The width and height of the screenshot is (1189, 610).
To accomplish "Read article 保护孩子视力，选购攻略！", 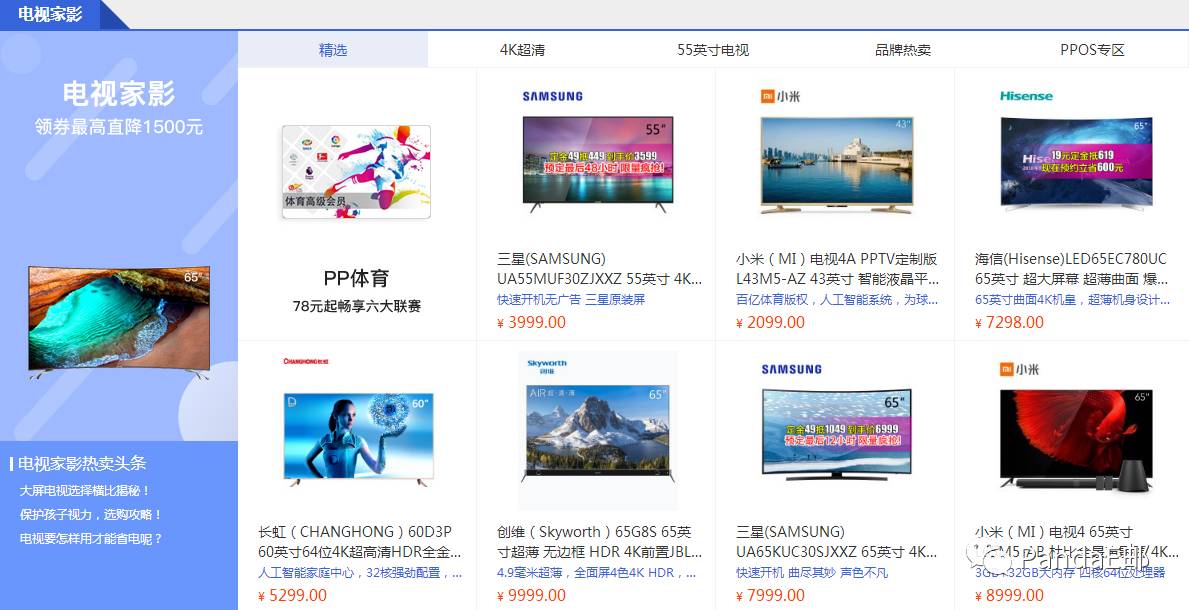I will coord(91,514).
